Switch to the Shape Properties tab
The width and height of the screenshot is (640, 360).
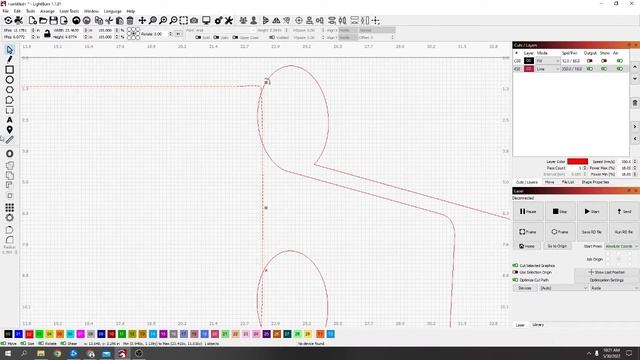(595, 182)
